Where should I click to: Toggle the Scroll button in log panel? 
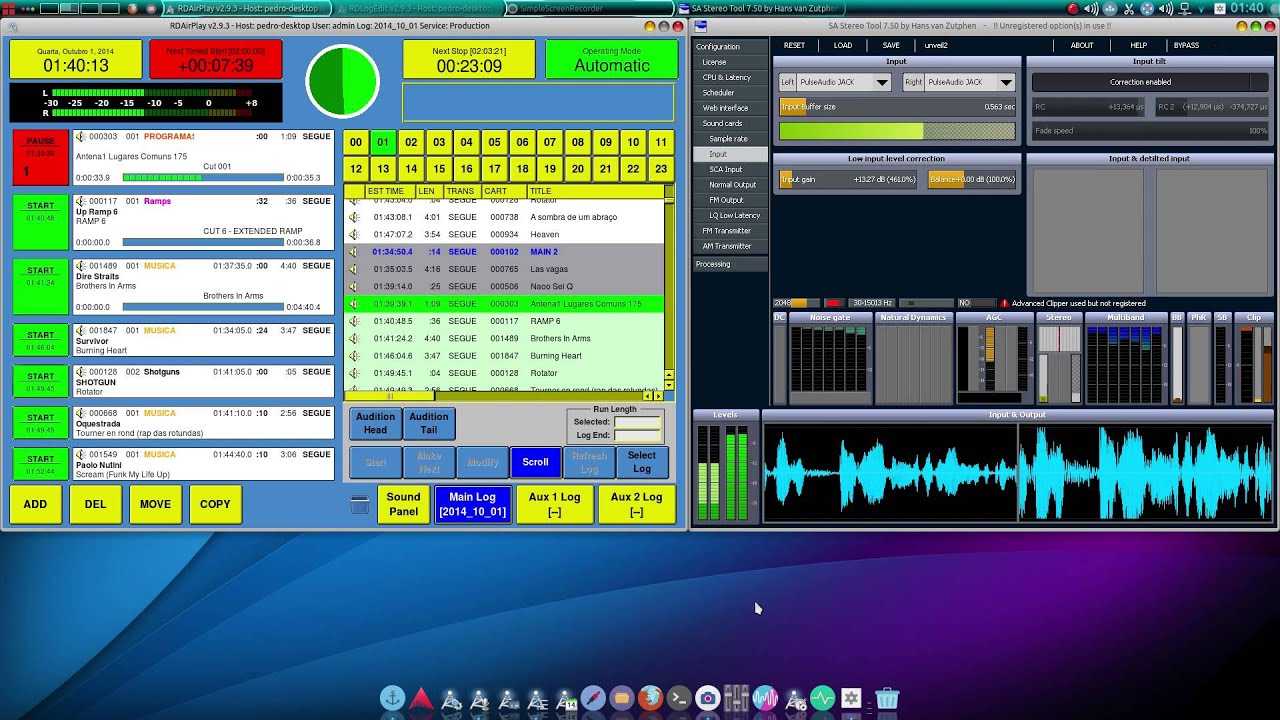pyautogui.click(x=535, y=462)
